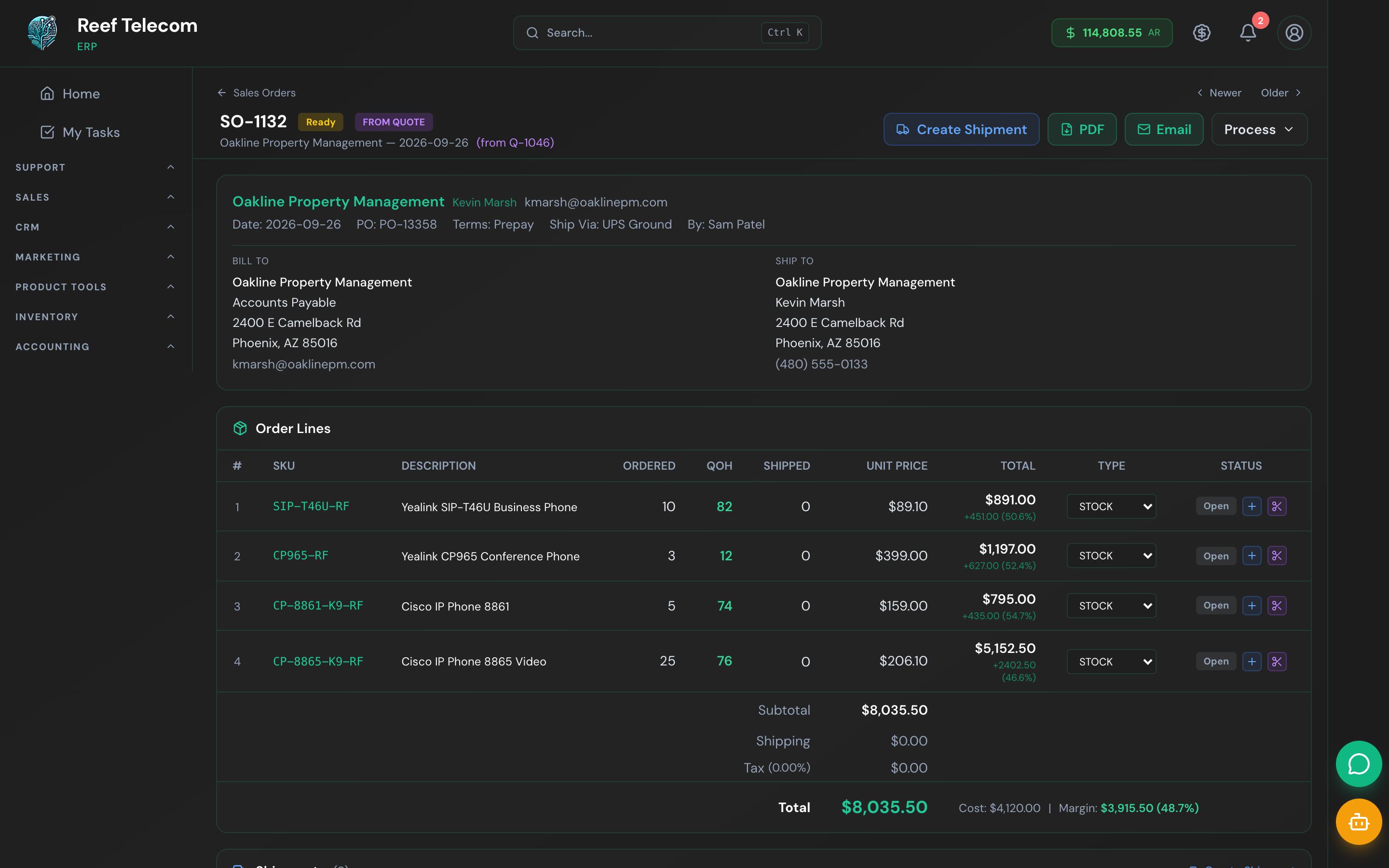Viewport: 1389px width, 868px height.
Task: Click the Oakline Property Management customer link
Action: pyautogui.click(x=338, y=202)
